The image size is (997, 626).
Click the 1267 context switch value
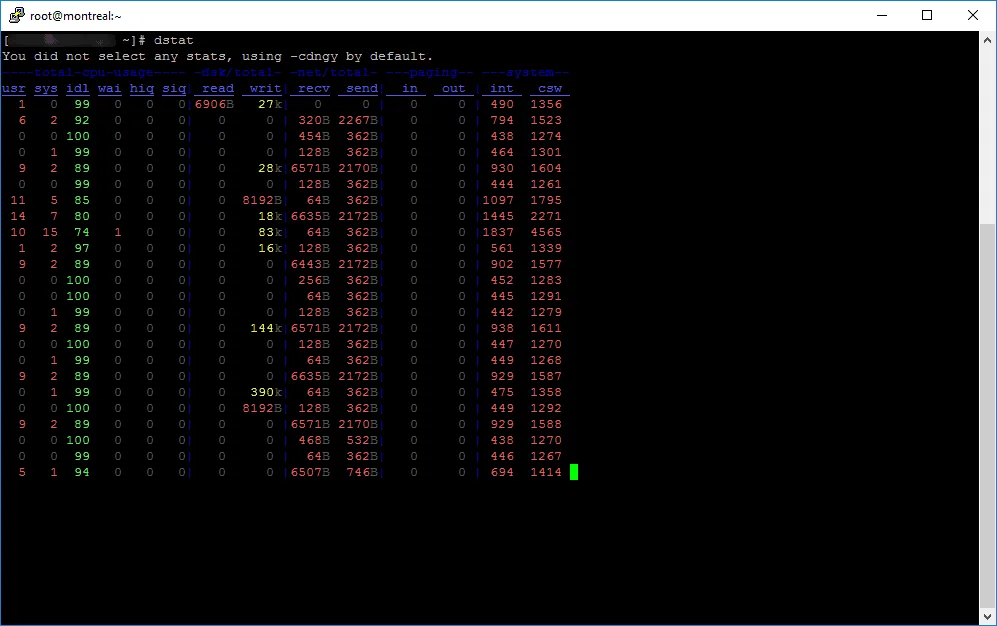[546, 456]
